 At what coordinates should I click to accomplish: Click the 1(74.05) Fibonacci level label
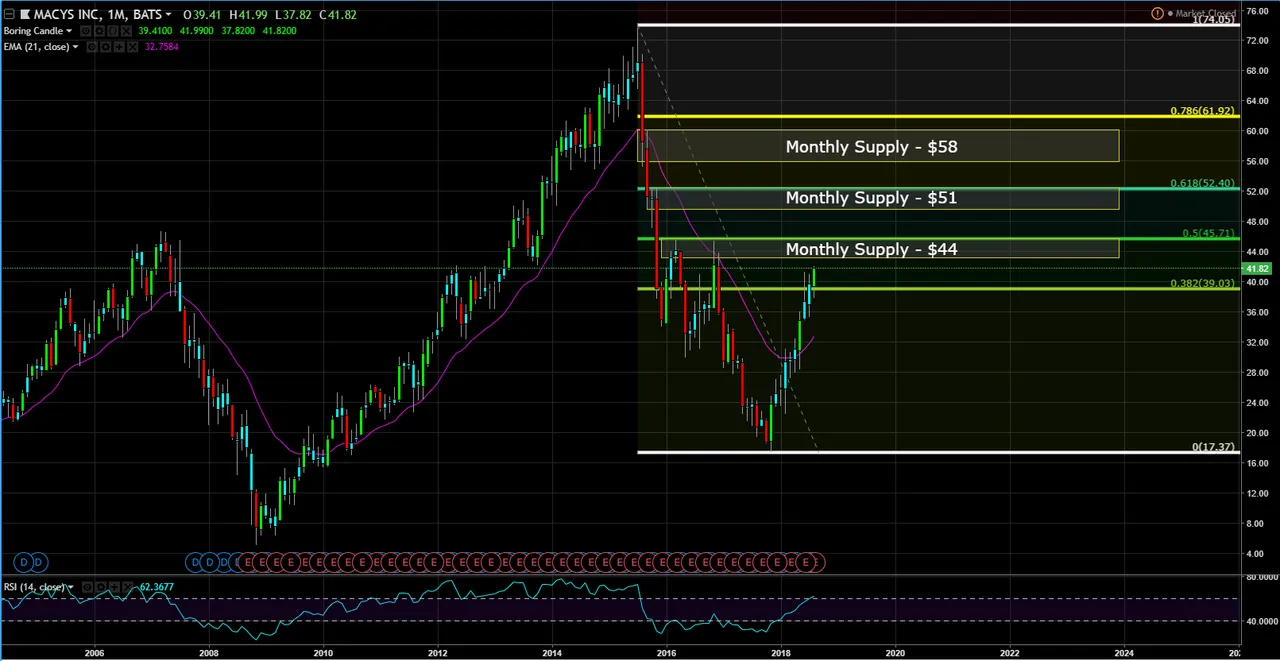(x=1213, y=19)
